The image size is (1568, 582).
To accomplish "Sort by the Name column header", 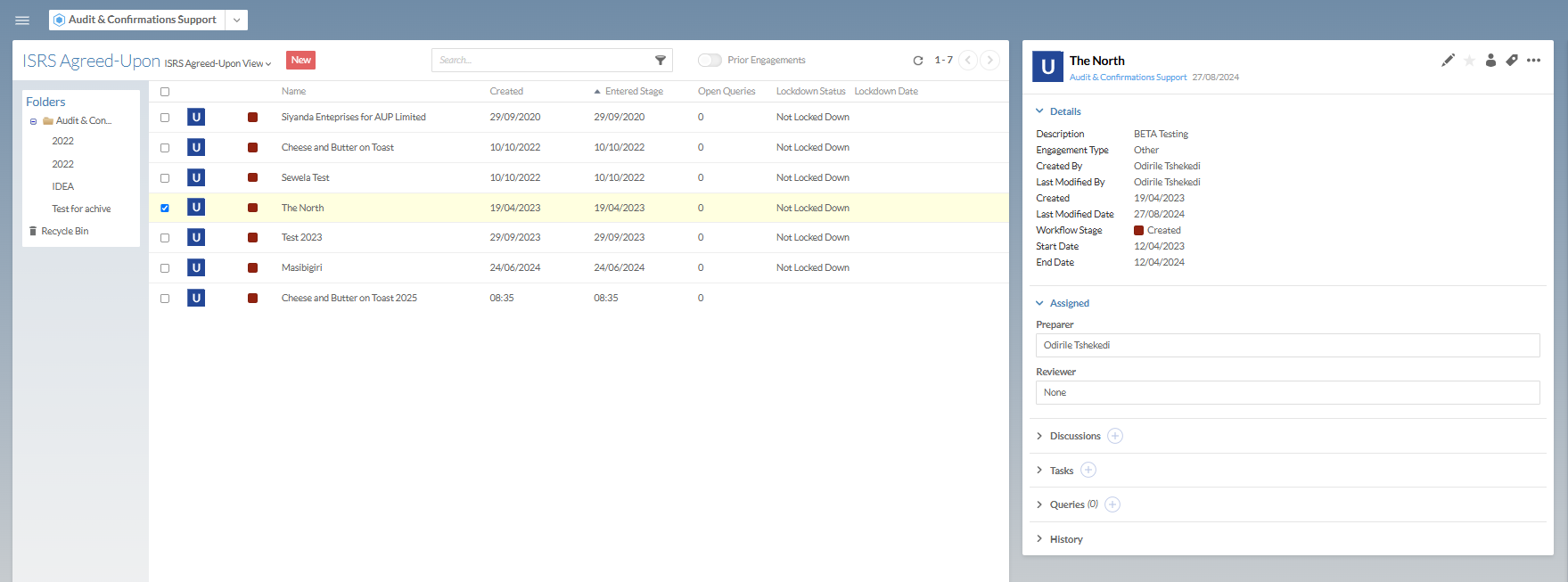I will 293,91.
